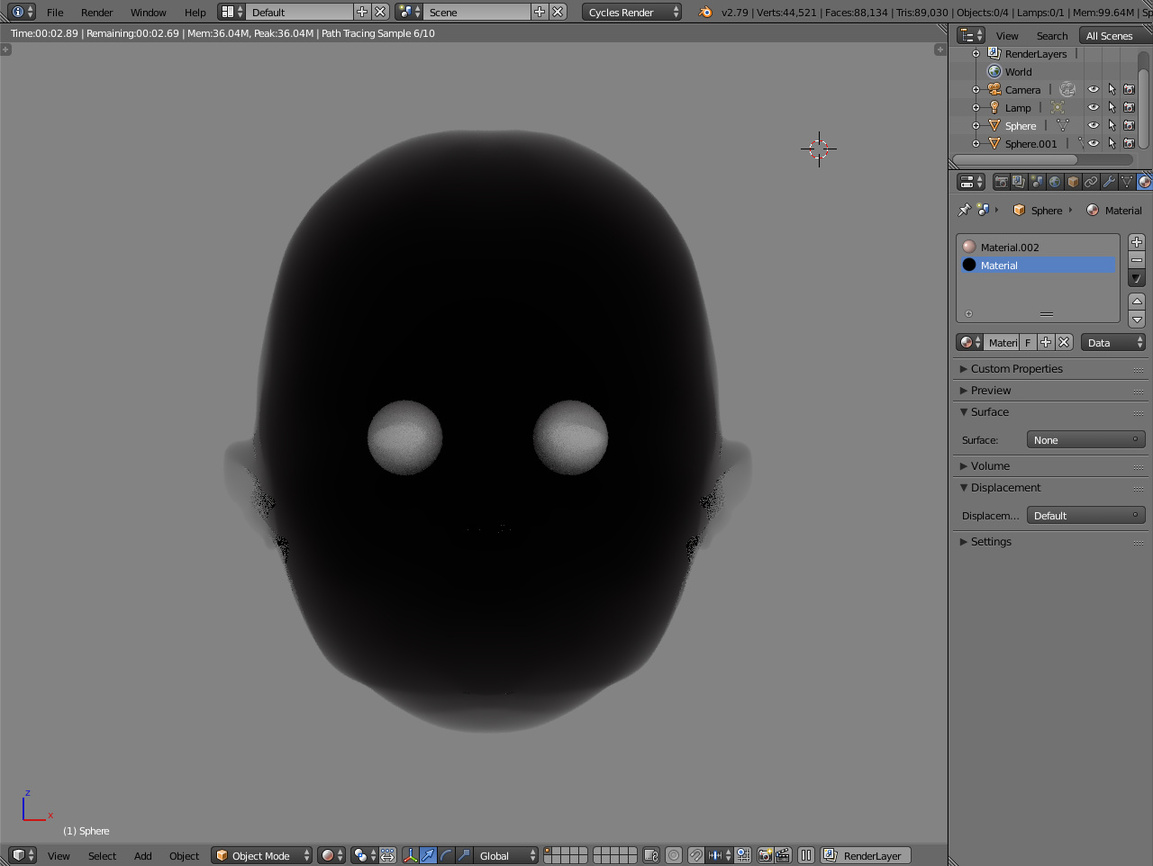The image size is (1153, 866).
Task: Click the pin icon in properties breadcrumb
Action: (964, 210)
